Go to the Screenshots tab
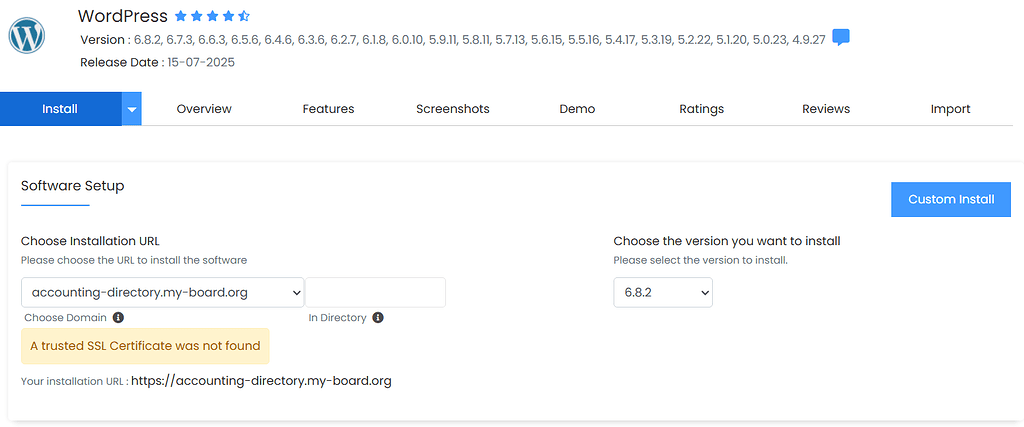 click(x=453, y=109)
